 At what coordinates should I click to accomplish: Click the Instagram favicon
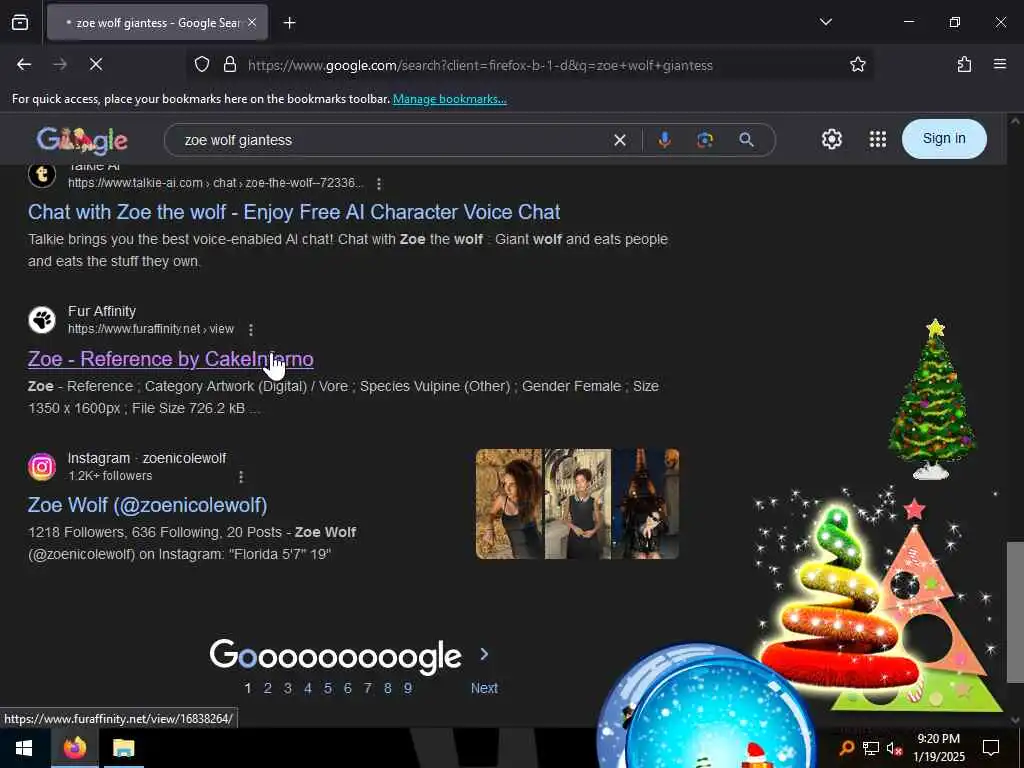tap(42, 467)
